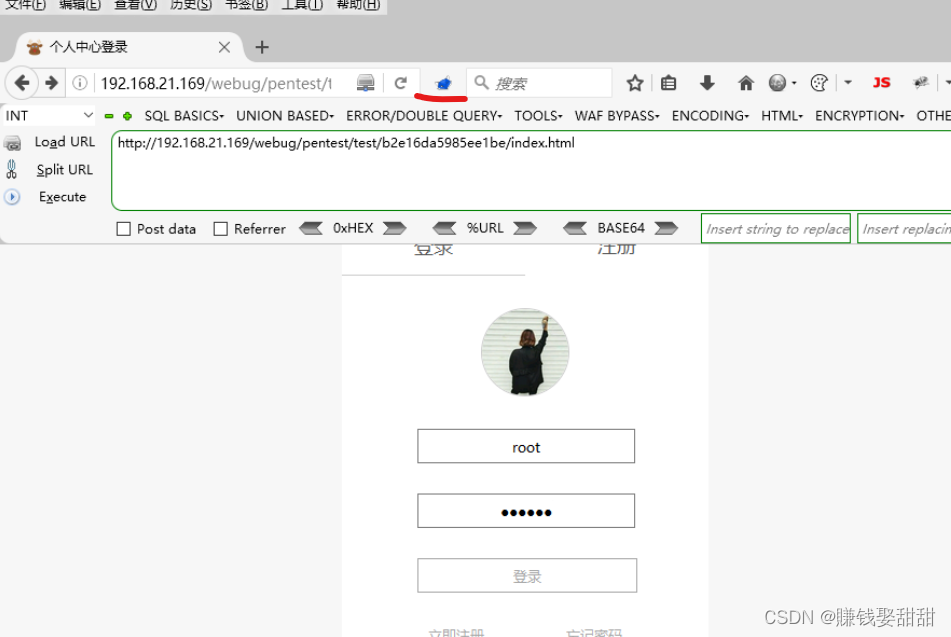951x637 pixels.
Task: Close the 个人中心登录 tab
Action: (224, 47)
